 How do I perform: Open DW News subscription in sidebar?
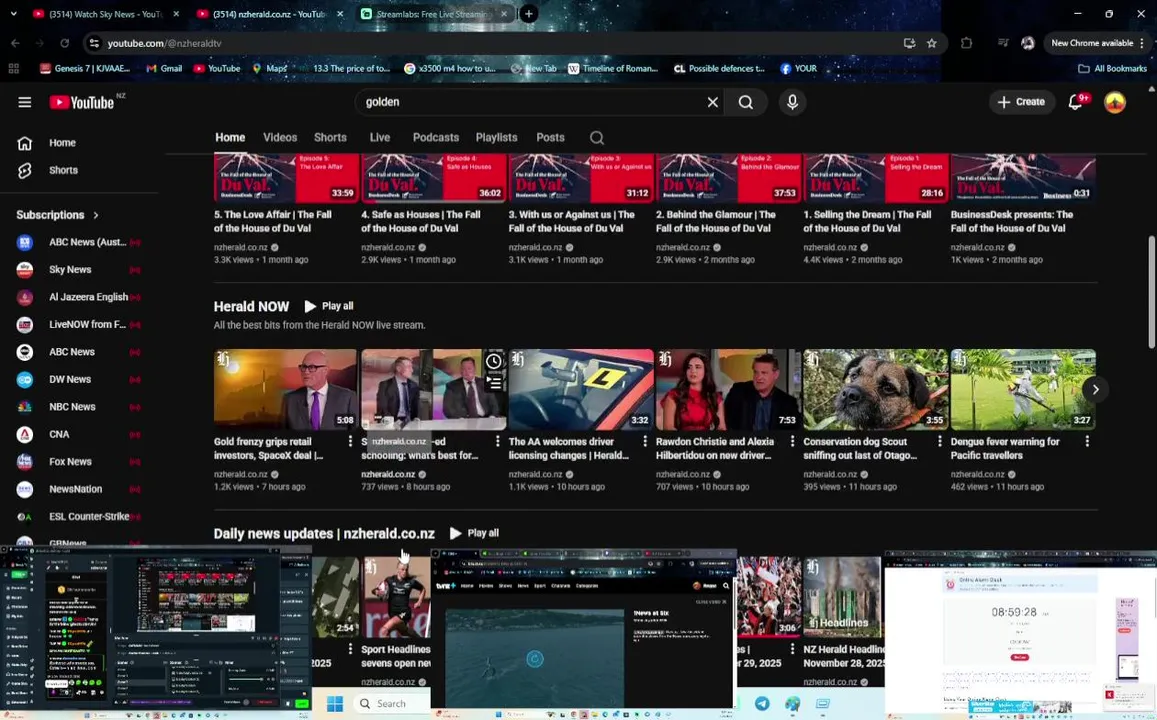click(78, 380)
